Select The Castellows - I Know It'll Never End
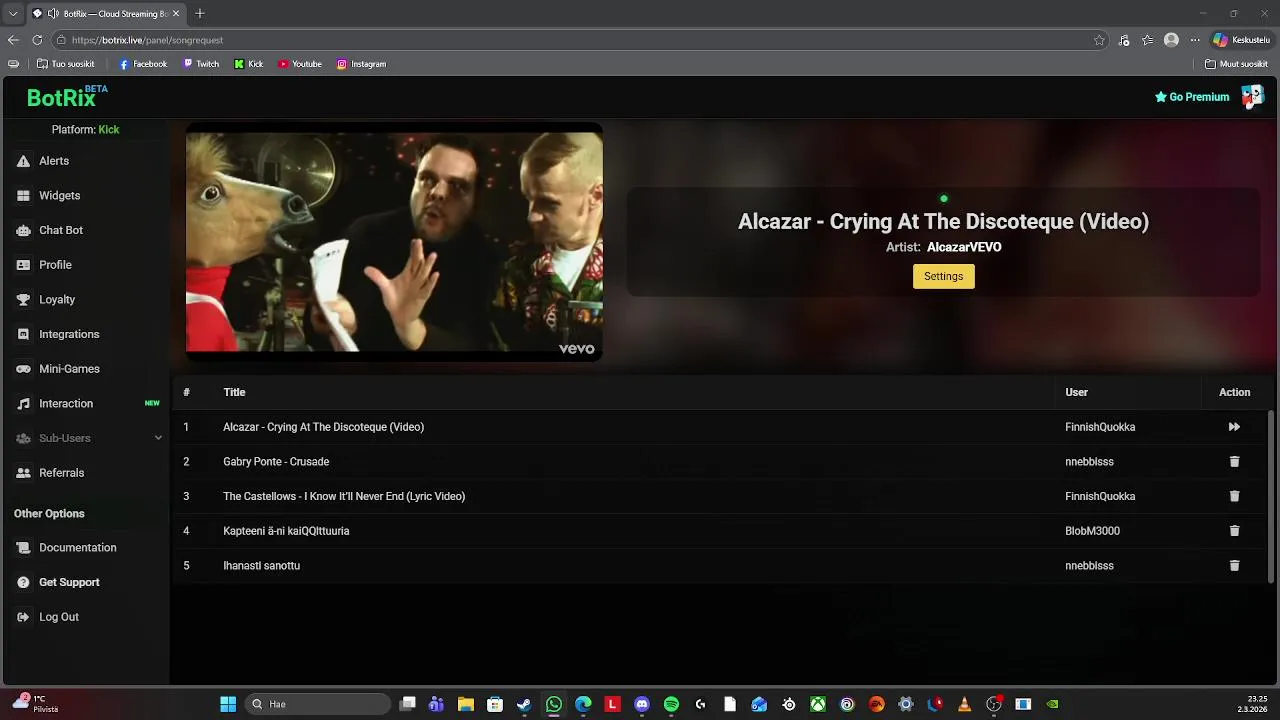Image resolution: width=1280 pixels, height=720 pixels. pos(344,496)
